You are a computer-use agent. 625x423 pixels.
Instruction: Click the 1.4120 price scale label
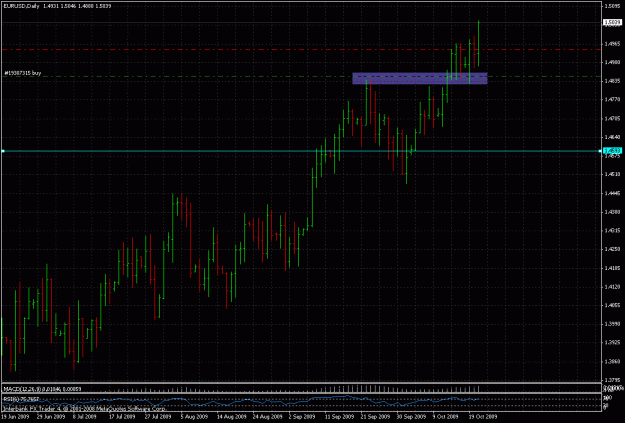pyautogui.click(x=612, y=287)
